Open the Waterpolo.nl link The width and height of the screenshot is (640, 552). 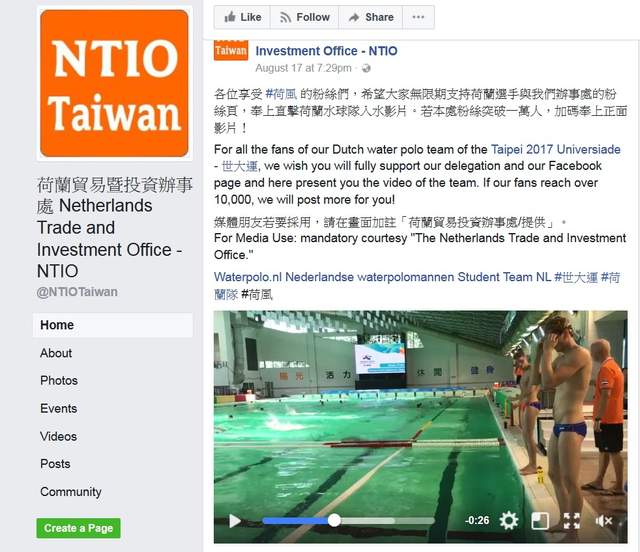tap(248, 277)
